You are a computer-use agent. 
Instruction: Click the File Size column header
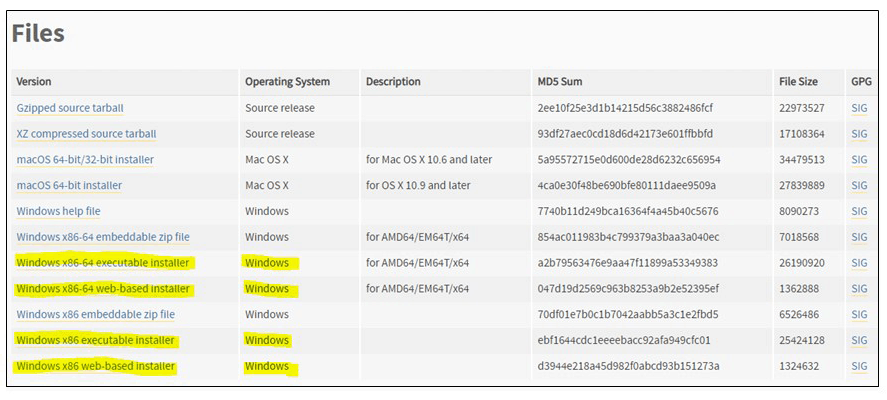[x=798, y=82]
